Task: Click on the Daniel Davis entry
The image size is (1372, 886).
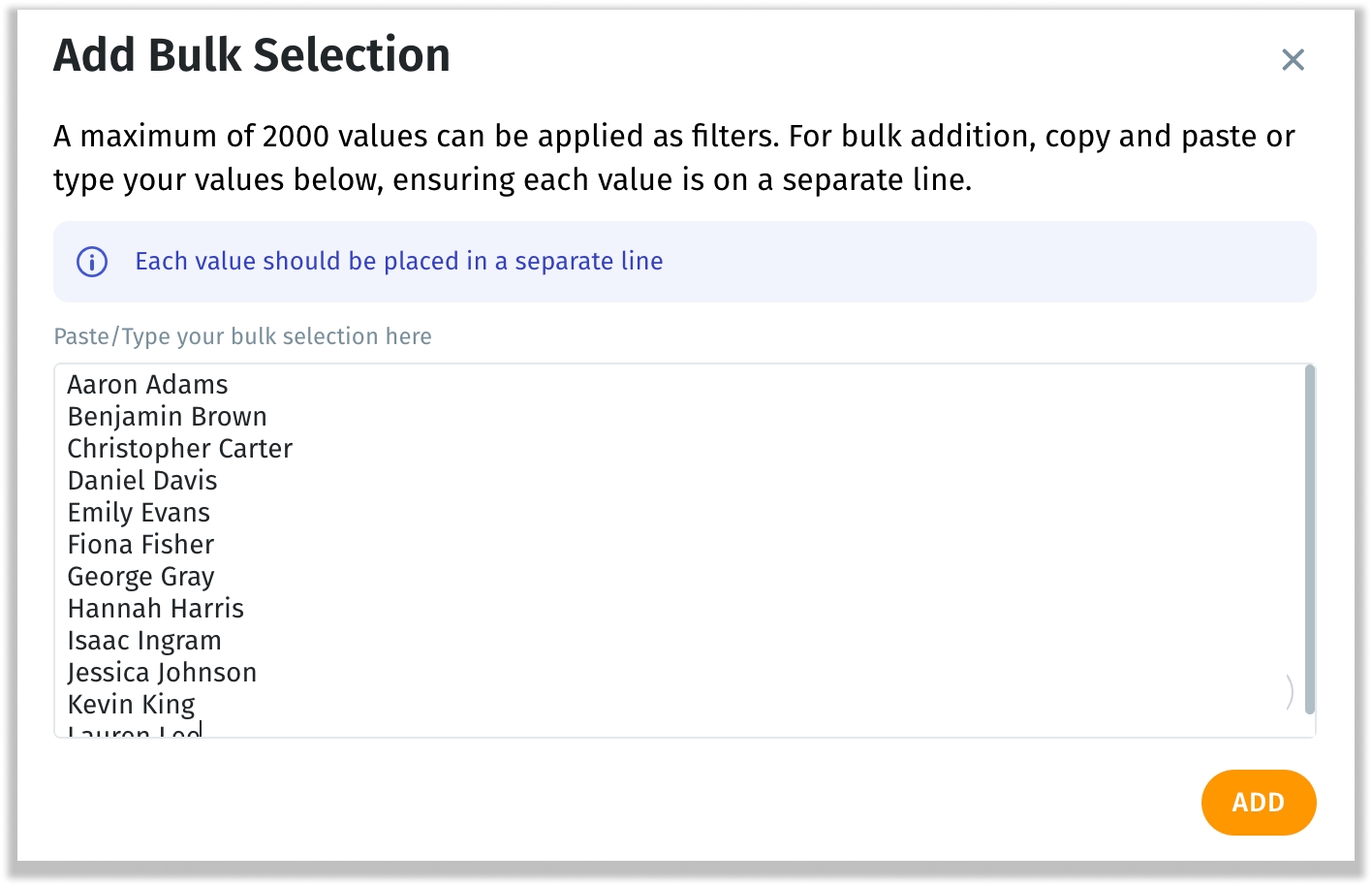Action: click(x=142, y=481)
